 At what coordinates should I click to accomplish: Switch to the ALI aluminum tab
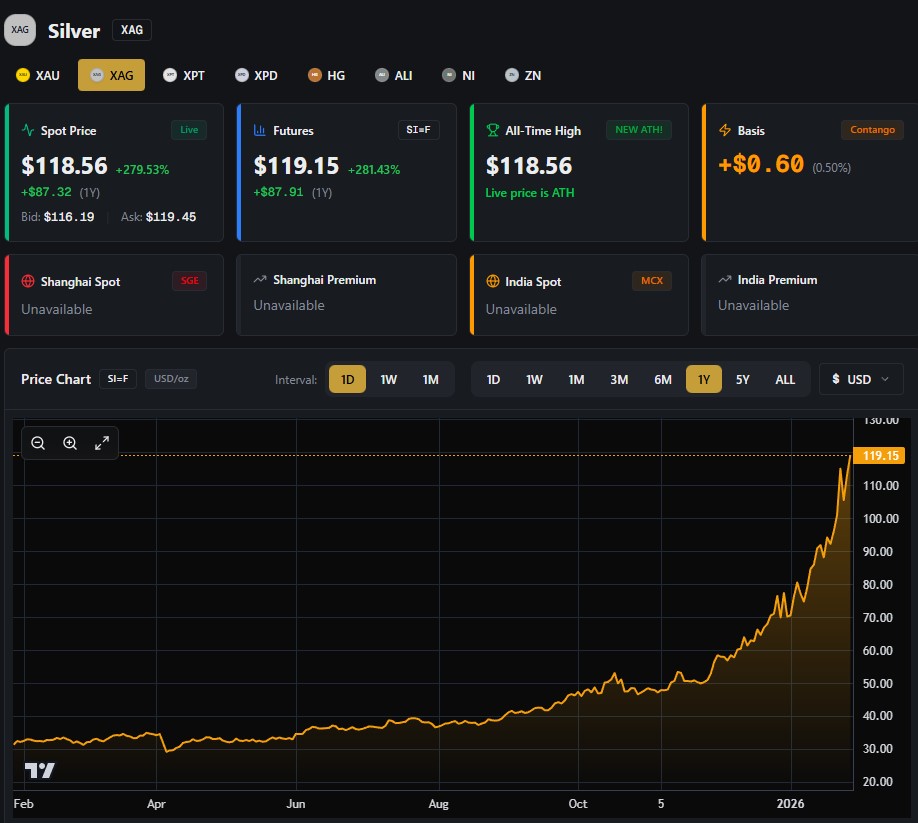pyautogui.click(x=394, y=76)
